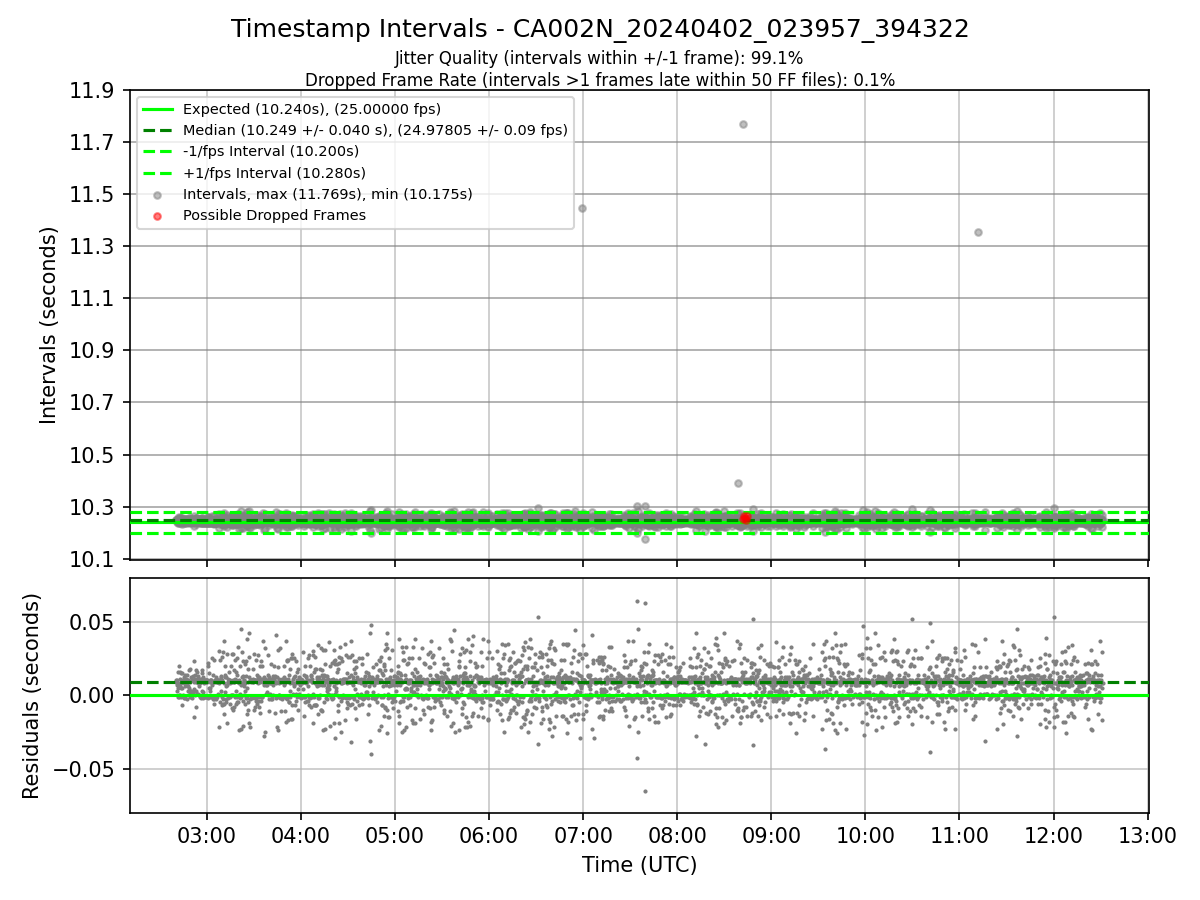
Task: Click the 10:00 x-axis tick label
Action: click(x=865, y=834)
